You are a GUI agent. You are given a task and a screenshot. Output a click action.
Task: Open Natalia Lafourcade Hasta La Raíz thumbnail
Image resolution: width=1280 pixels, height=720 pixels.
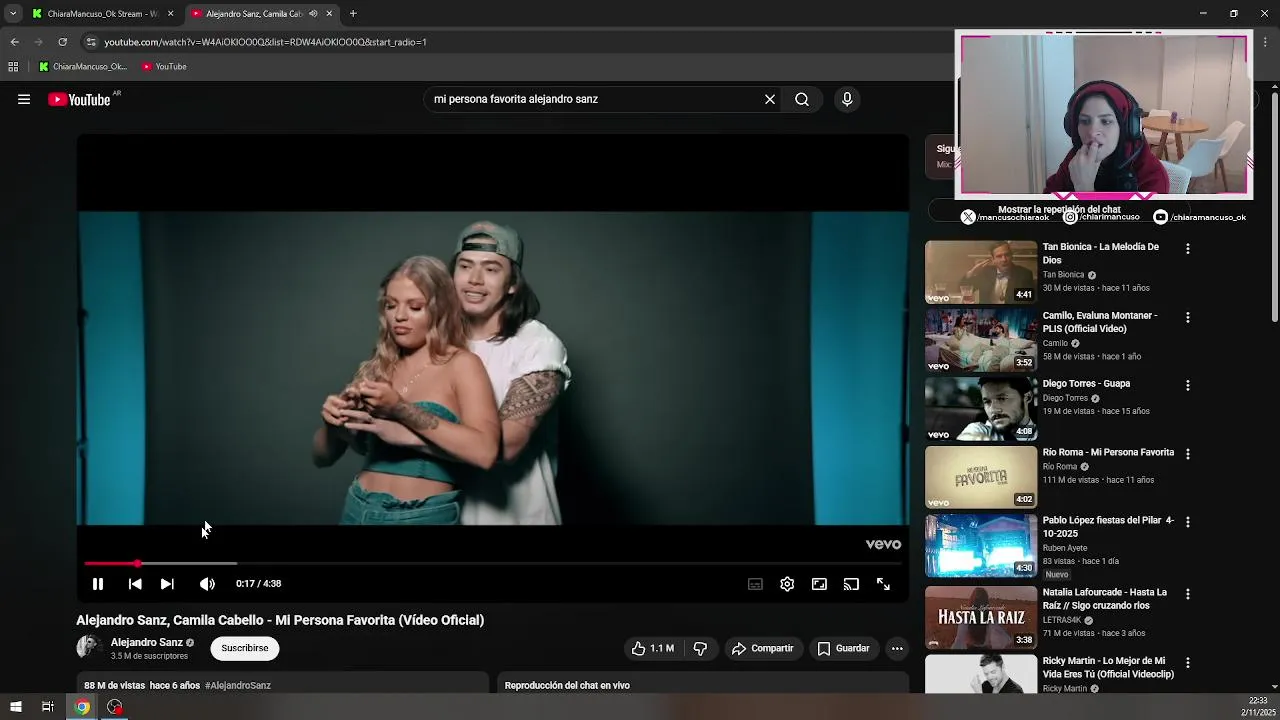[x=981, y=617]
